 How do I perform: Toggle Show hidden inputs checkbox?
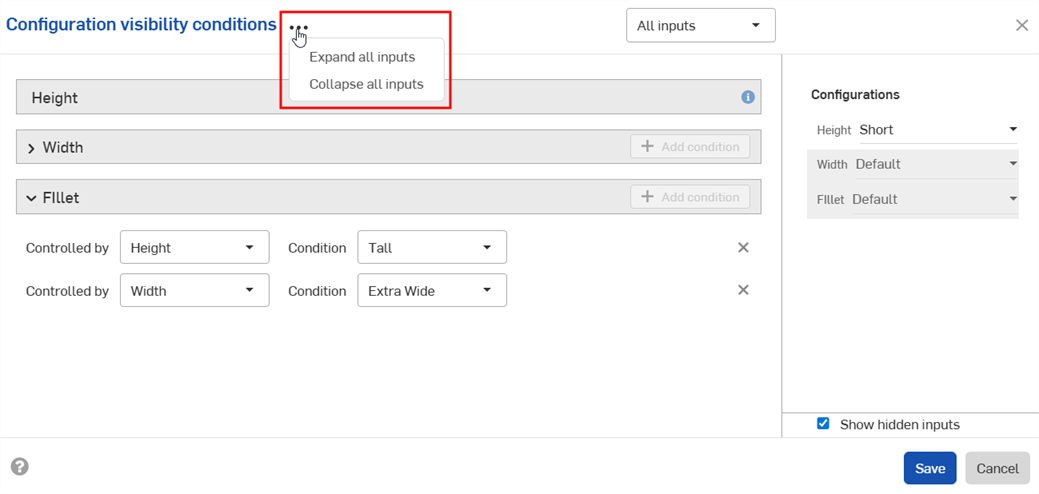tap(823, 424)
